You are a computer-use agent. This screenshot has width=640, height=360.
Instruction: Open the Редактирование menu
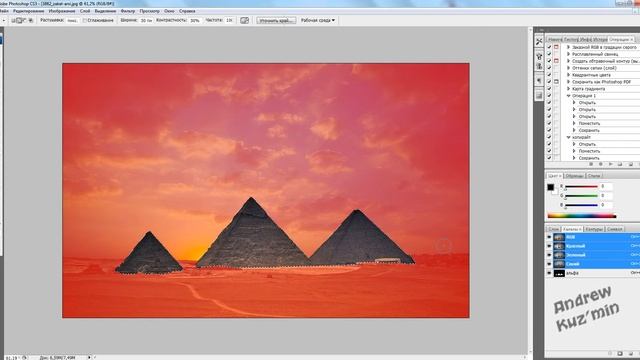point(29,11)
